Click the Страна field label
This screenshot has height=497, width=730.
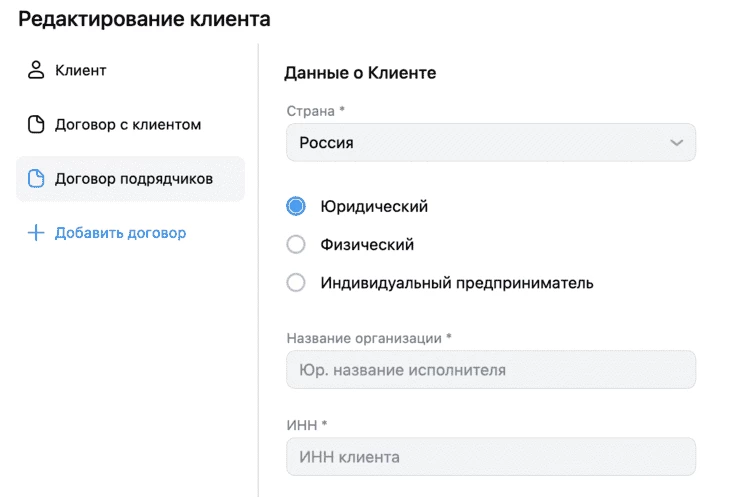315,111
